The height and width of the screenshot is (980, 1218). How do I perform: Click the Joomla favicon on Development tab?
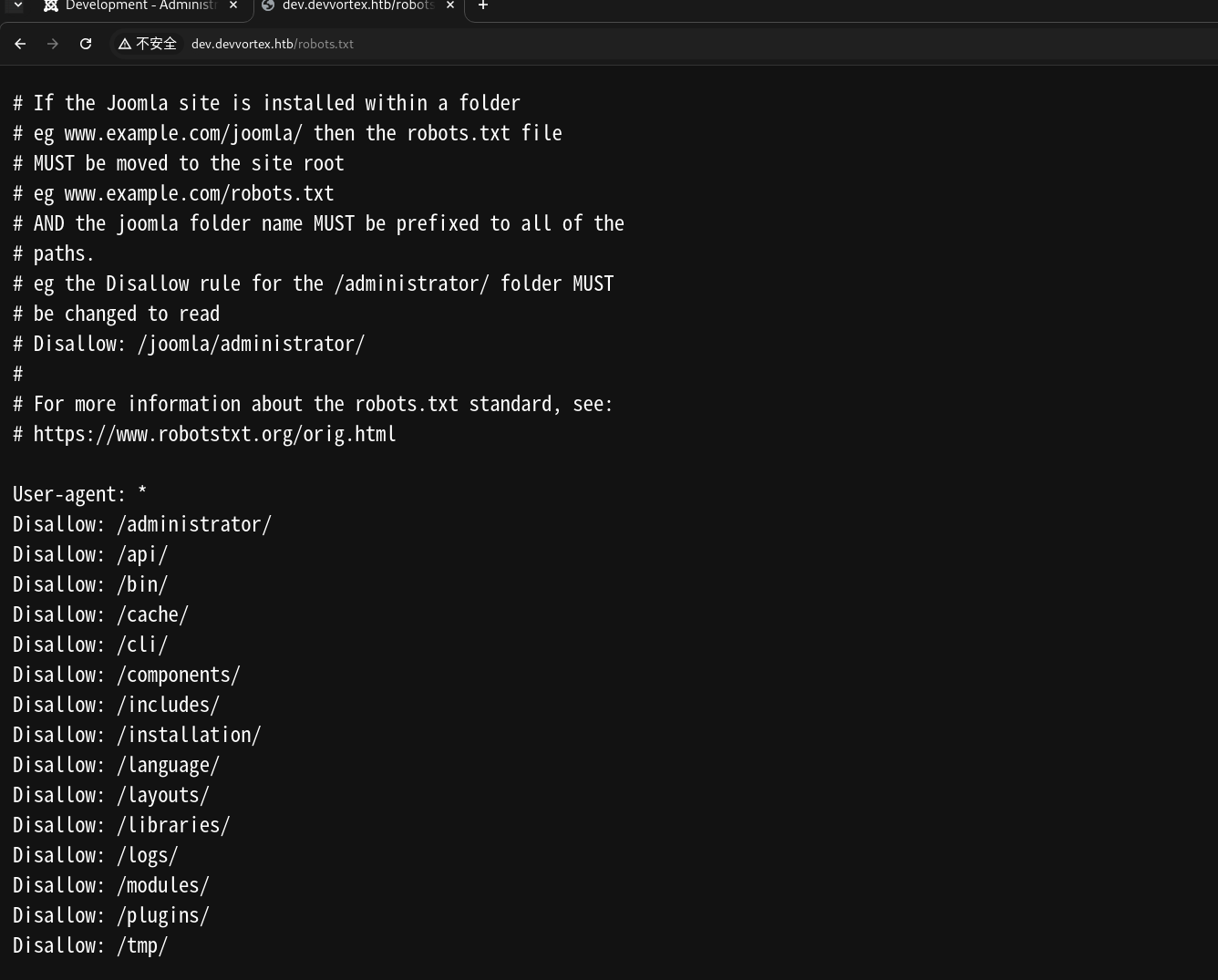pyautogui.click(x=51, y=5)
